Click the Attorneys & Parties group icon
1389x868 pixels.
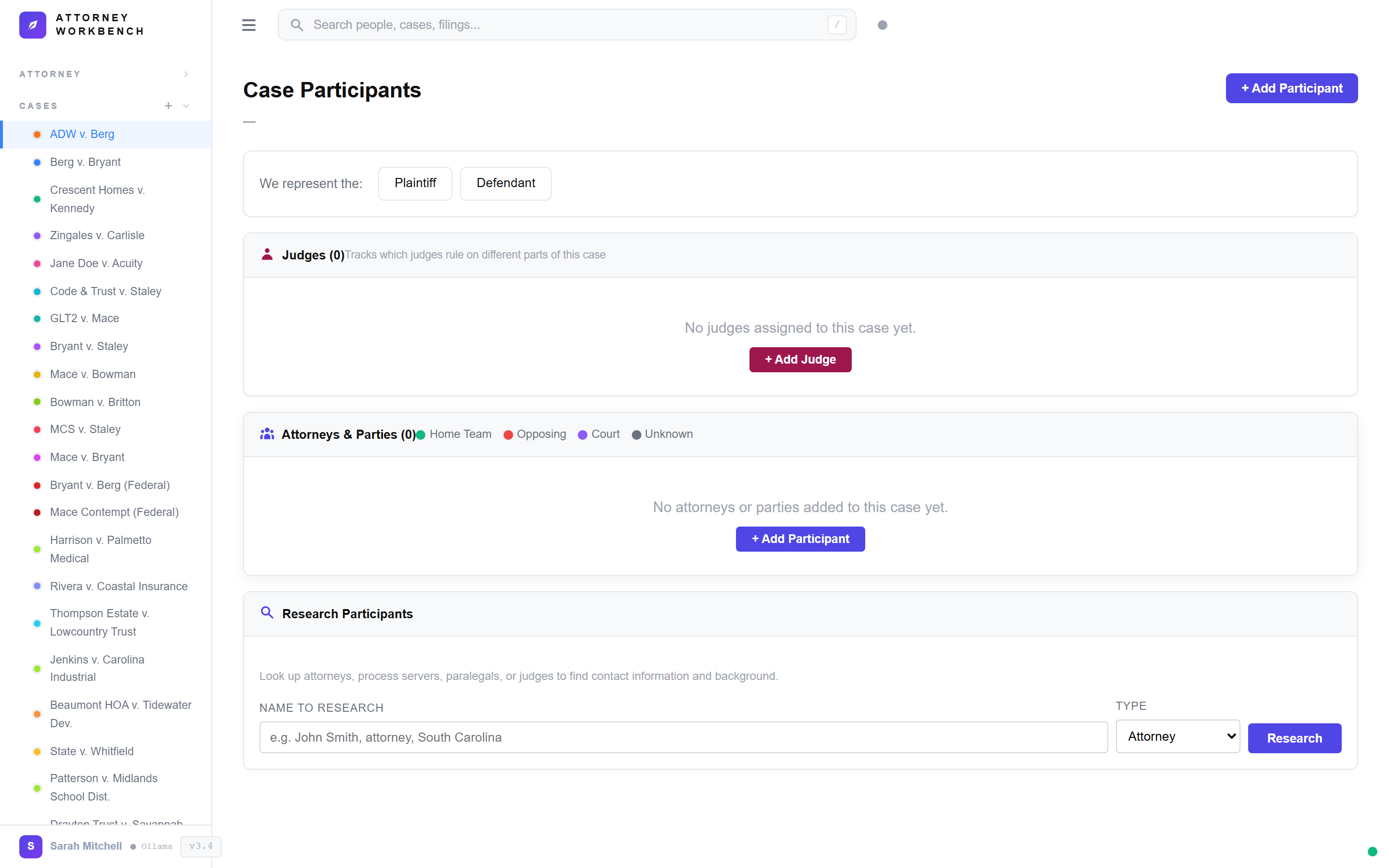pos(267,434)
